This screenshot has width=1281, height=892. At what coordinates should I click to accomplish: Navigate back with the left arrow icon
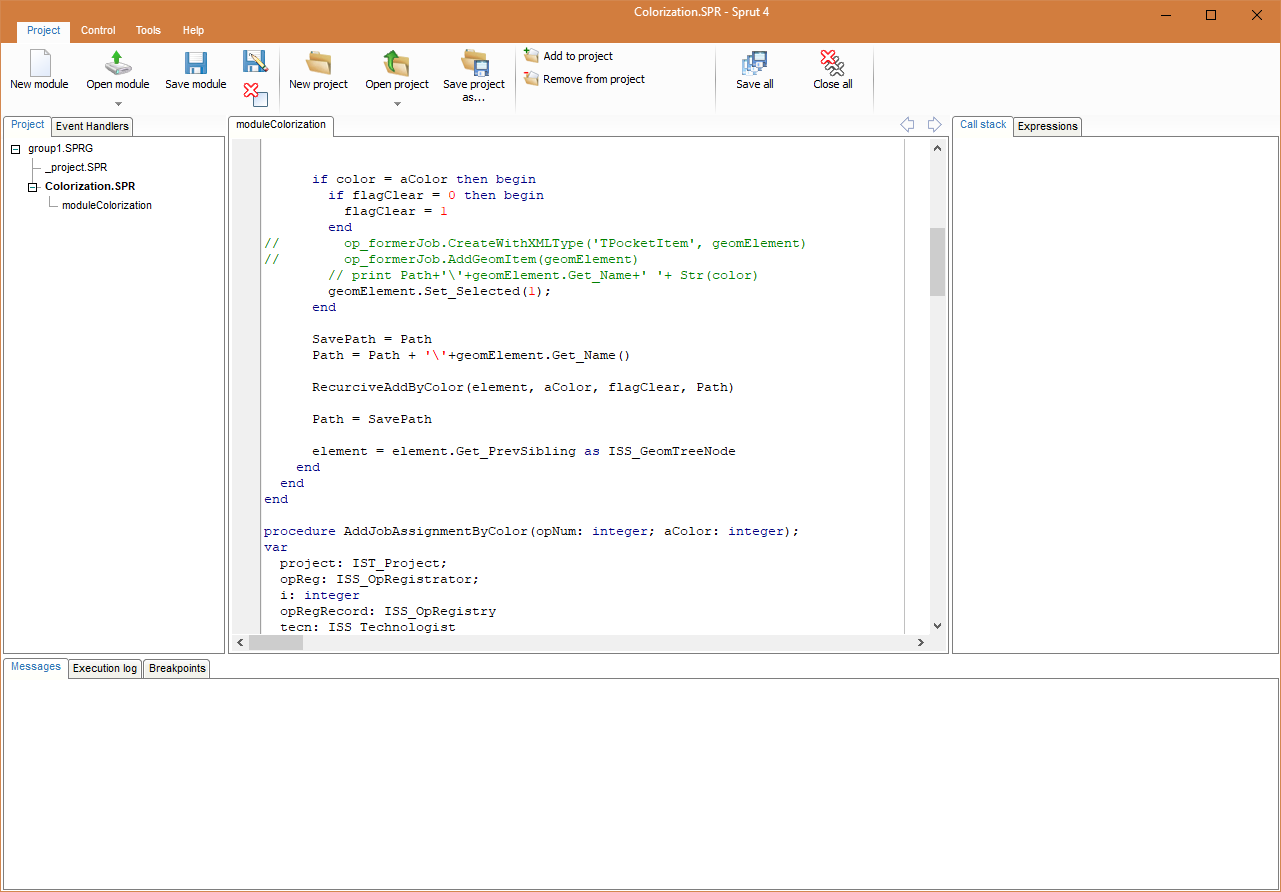point(907,124)
